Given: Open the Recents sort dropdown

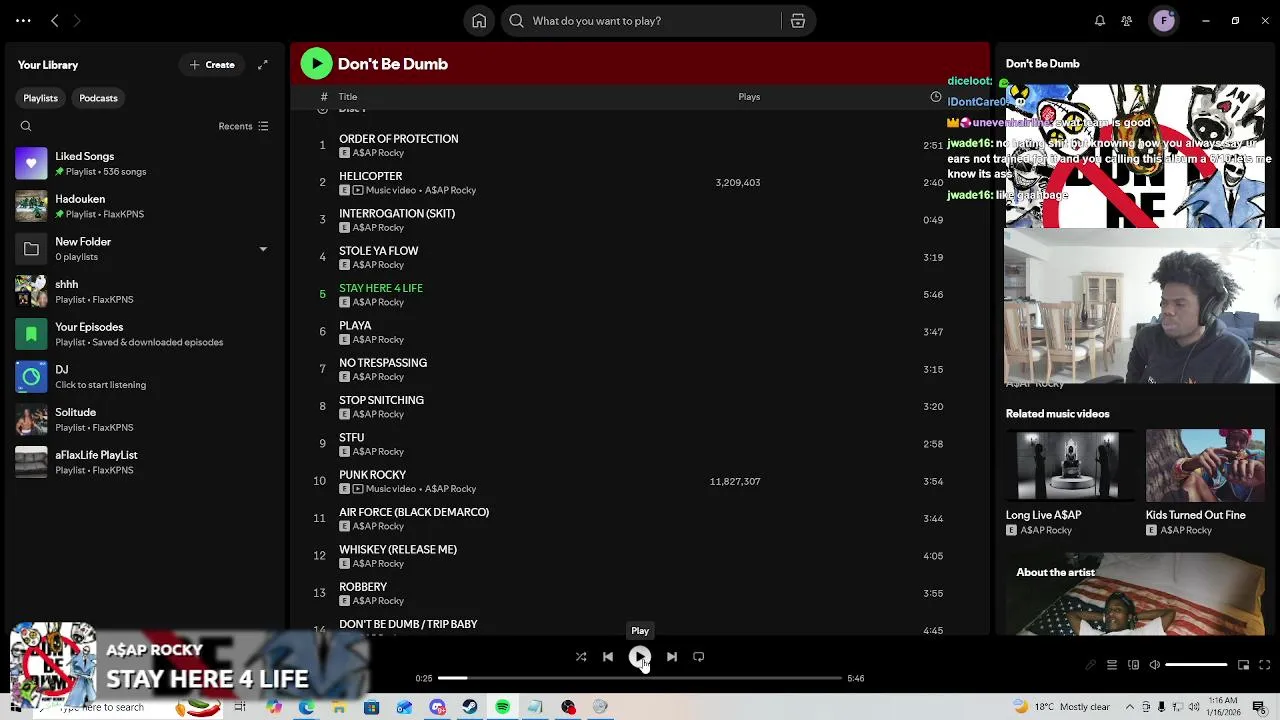Looking at the screenshot, I should click(243, 126).
